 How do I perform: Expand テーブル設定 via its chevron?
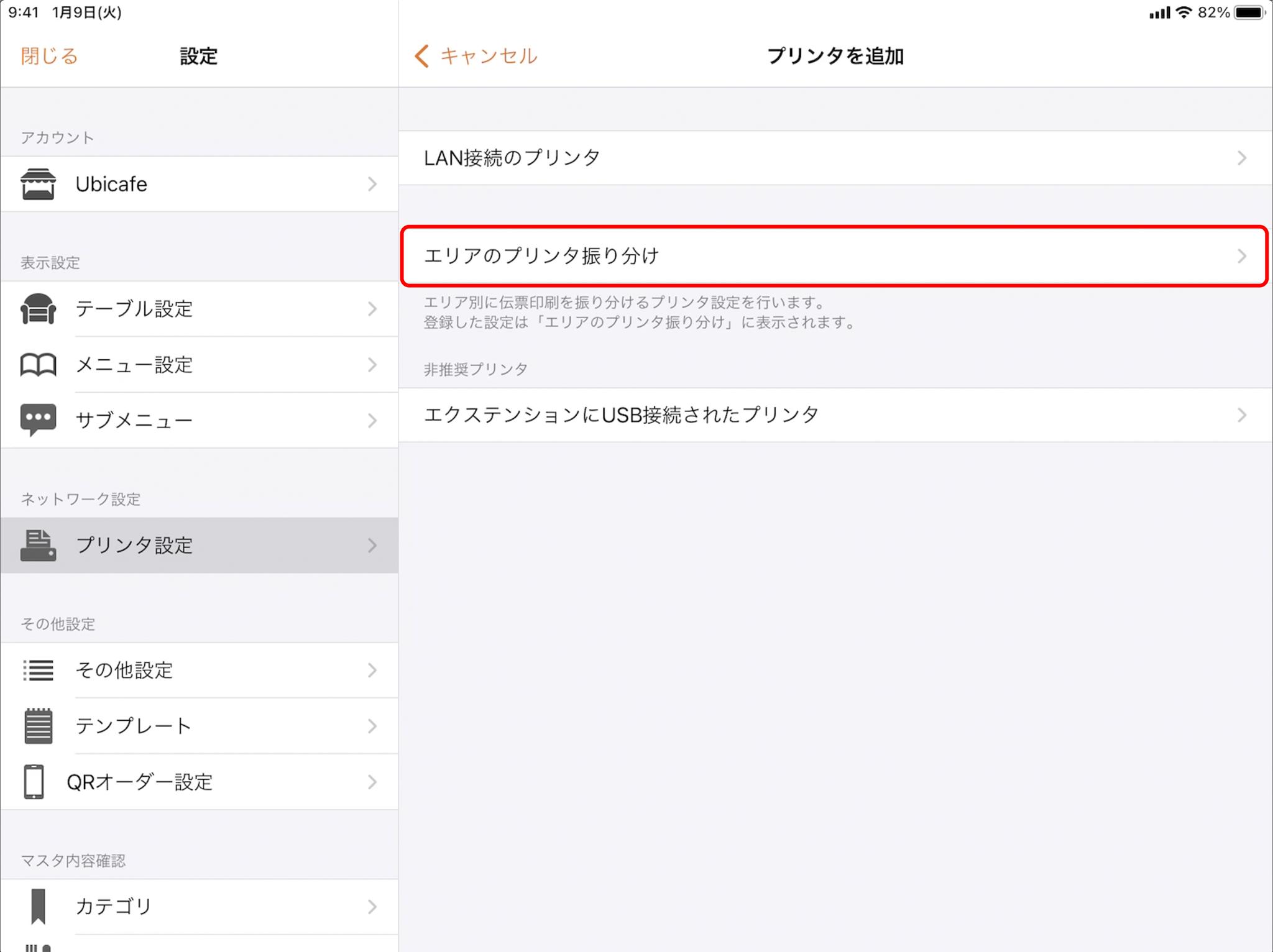click(x=372, y=309)
